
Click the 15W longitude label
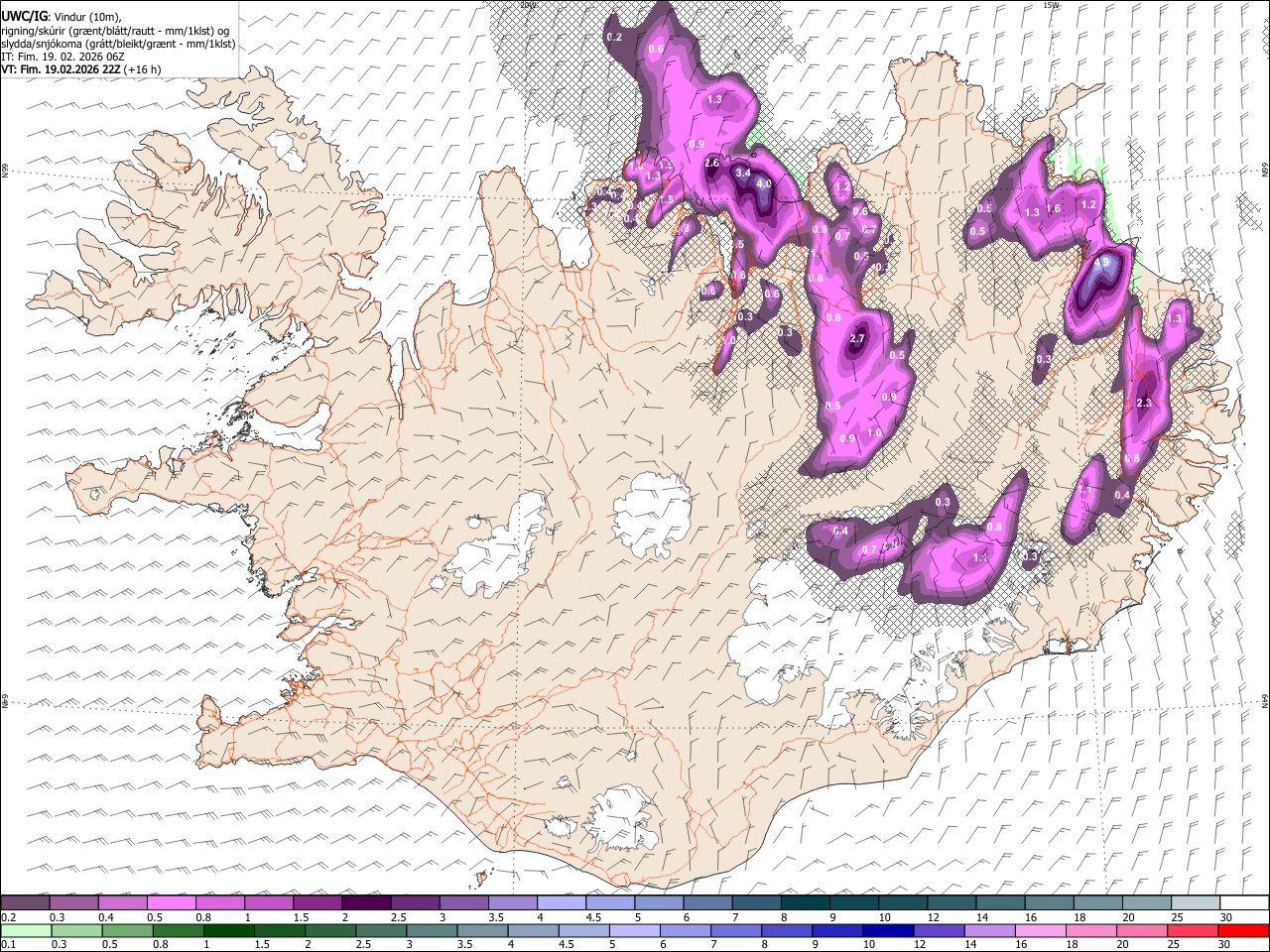[1051, 4]
